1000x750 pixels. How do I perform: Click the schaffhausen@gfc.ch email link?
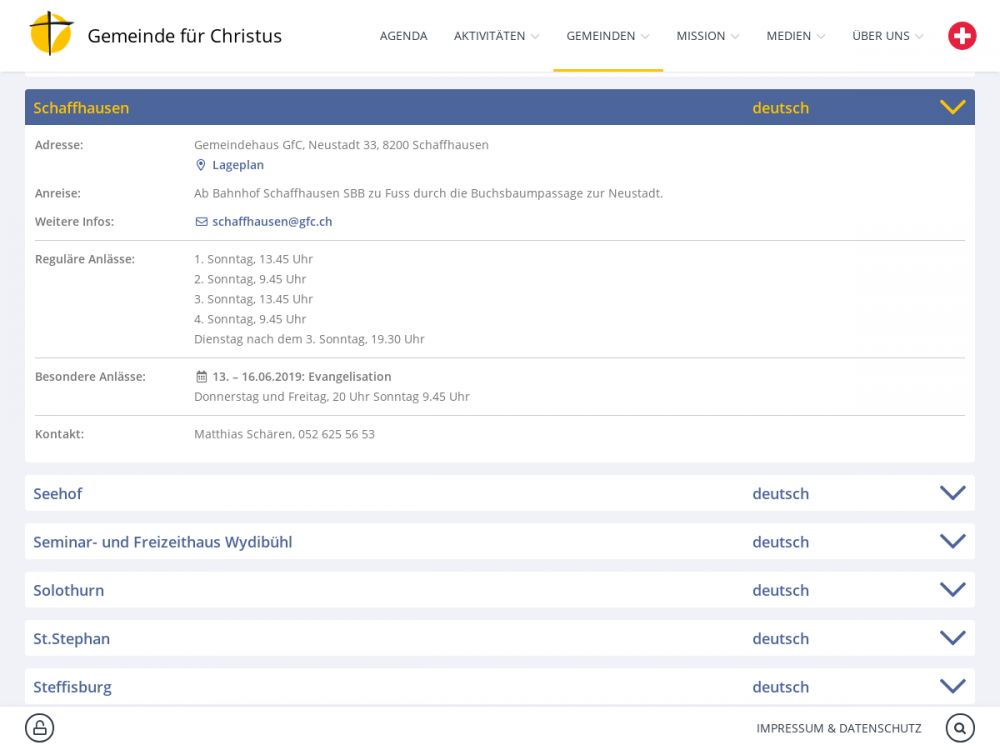pyautogui.click(x=271, y=222)
